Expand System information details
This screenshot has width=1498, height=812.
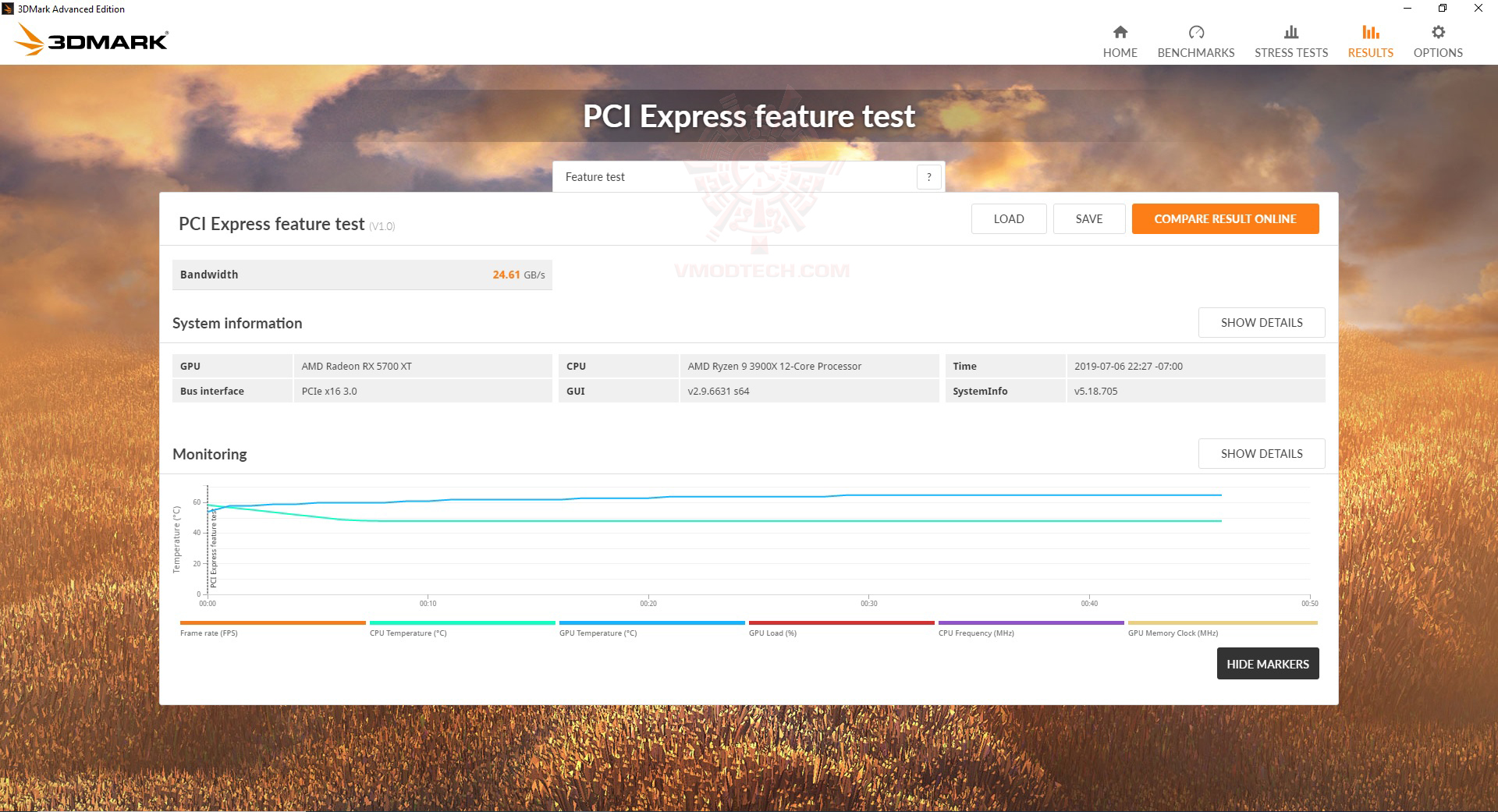tap(1261, 322)
